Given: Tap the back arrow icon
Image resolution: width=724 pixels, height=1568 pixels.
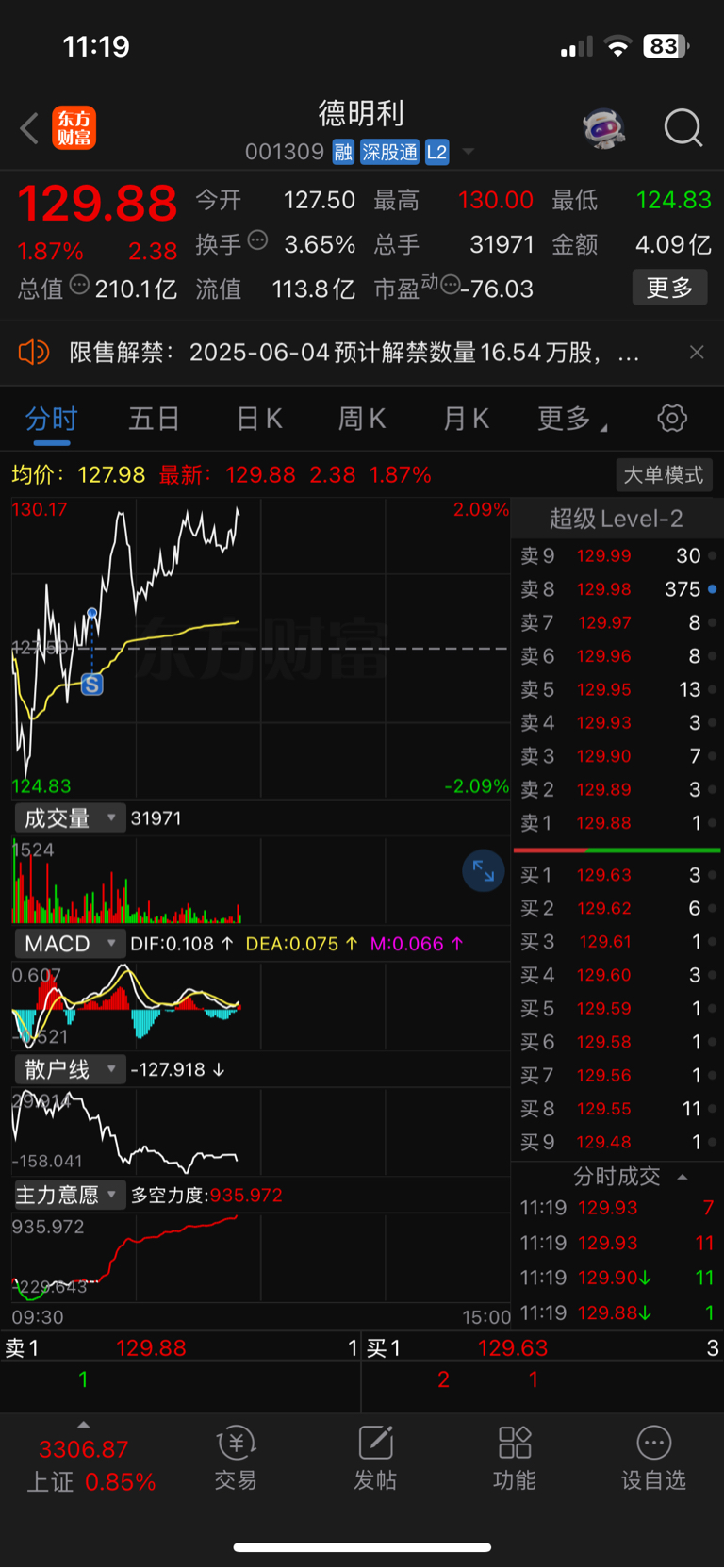Looking at the screenshot, I should (29, 128).
